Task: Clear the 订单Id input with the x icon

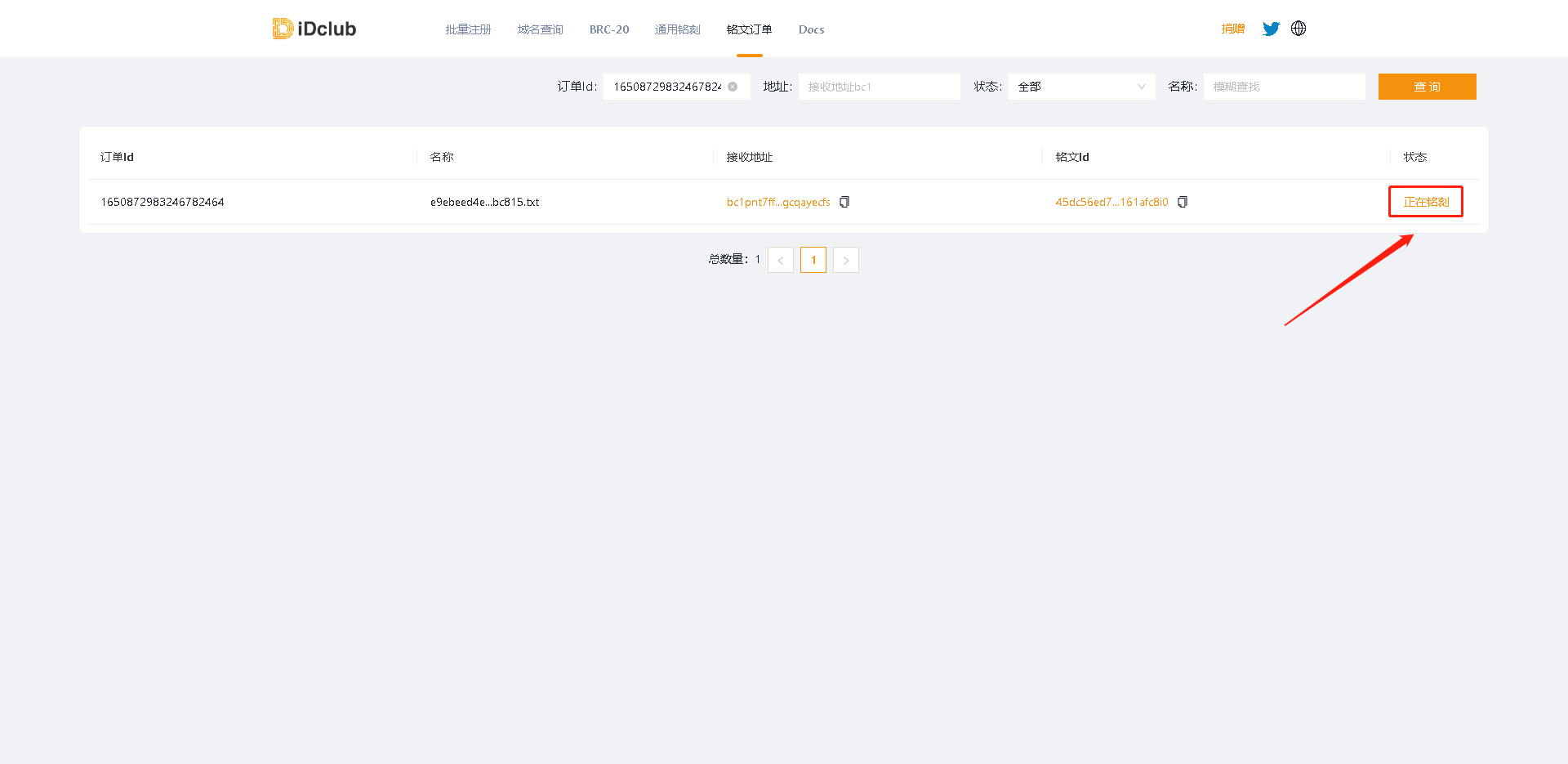Action: 733,87
